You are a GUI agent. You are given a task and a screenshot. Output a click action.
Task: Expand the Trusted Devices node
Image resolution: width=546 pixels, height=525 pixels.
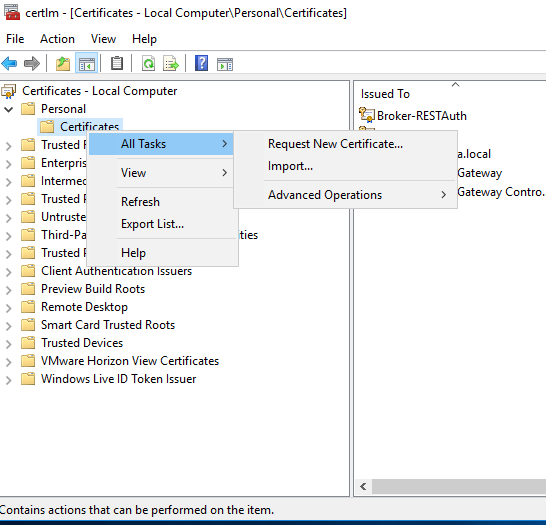9,344
